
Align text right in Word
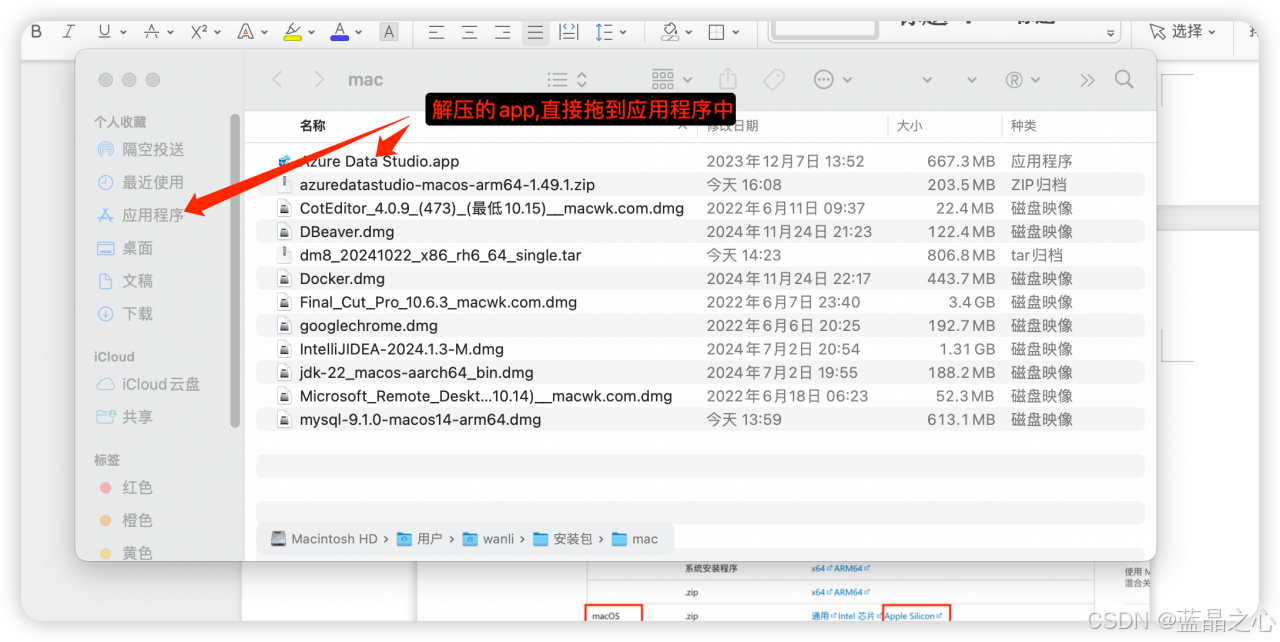click(x=502, y=32)
